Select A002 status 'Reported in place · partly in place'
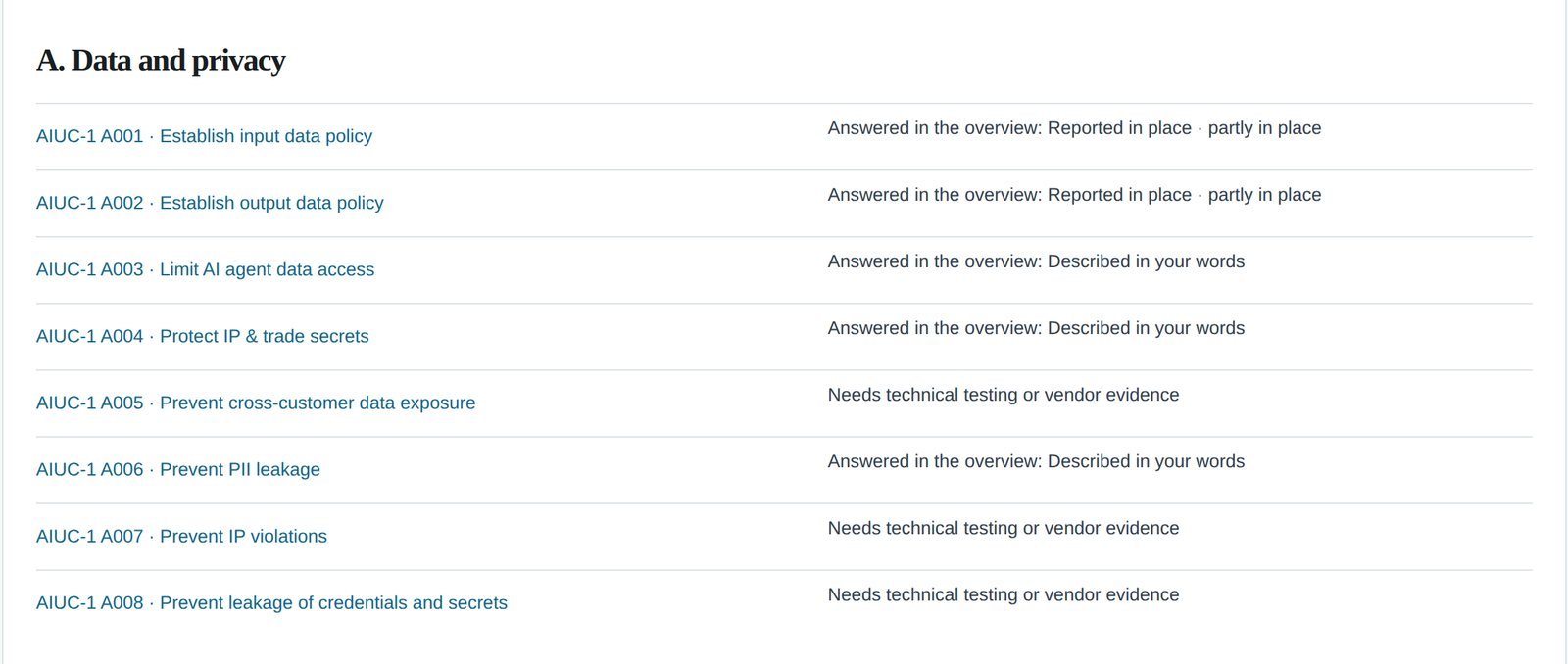Screen dimensions: 1568x664 1184,195
